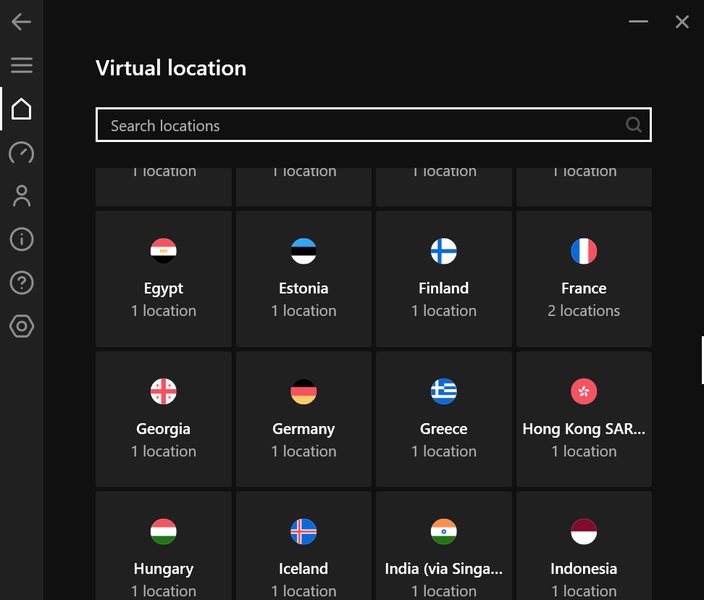Click the Search locations field
Image resolution: width=704 pixels, height=600 pixels.
[x=360, y=125]
